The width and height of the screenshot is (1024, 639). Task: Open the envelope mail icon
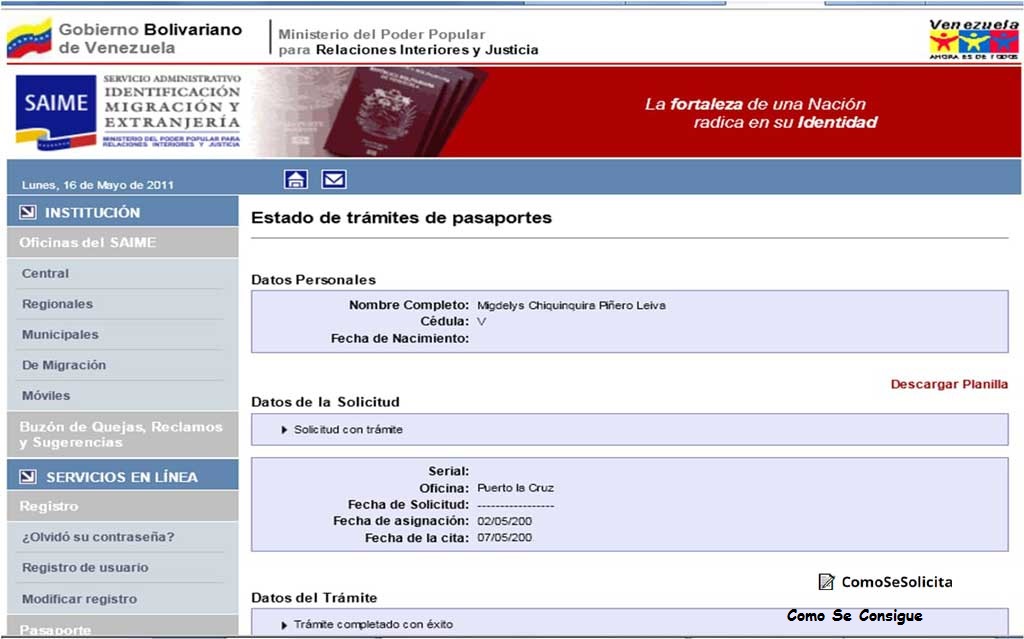pyautogui.click(x=334, y=179)
